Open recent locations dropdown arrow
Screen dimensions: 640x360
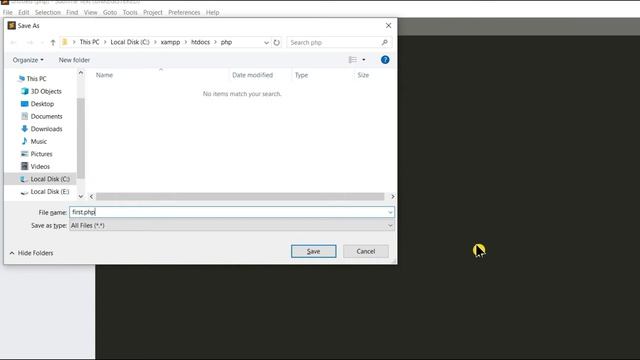[x=42, y=42]
